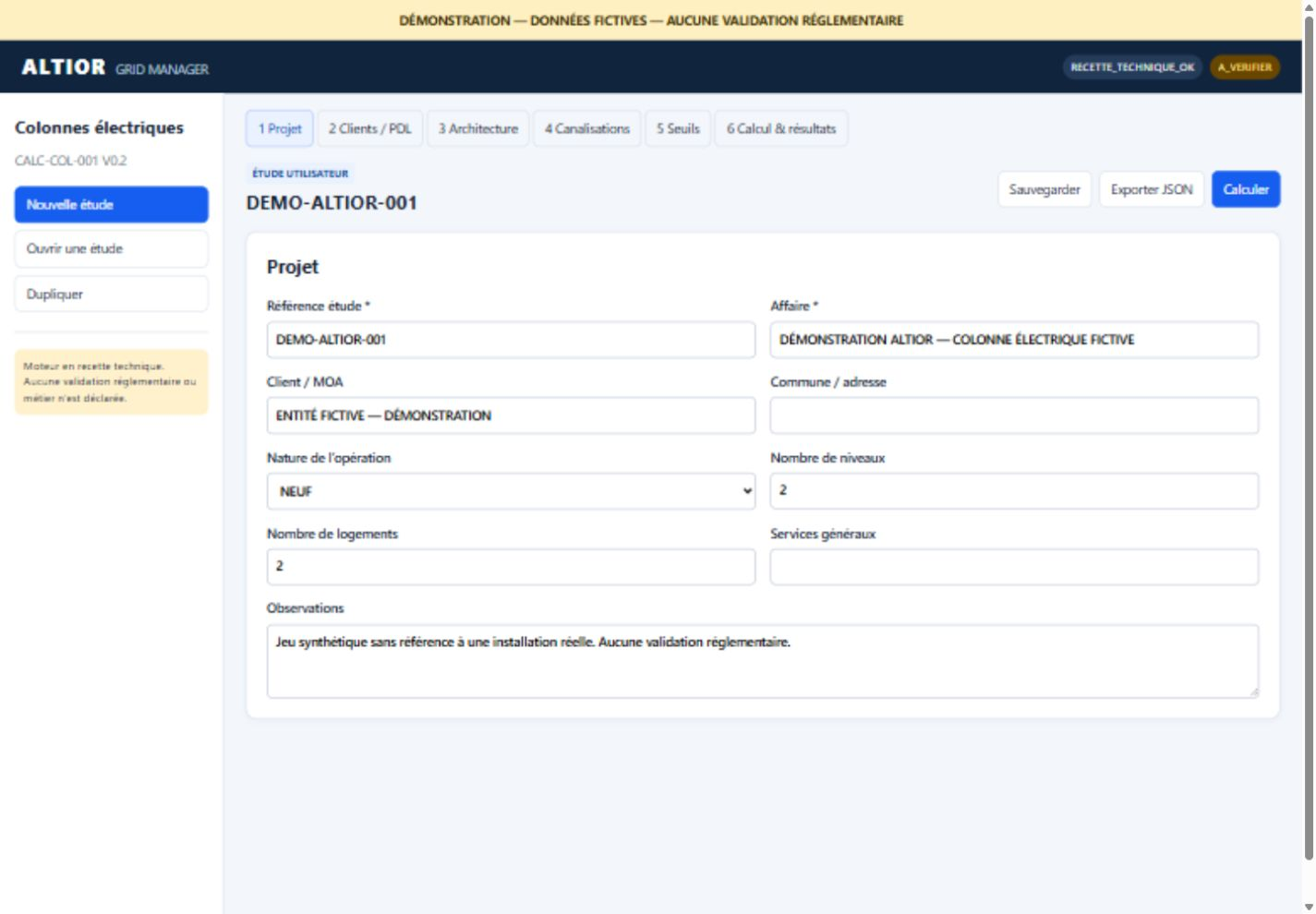
Task: Click the Moteur en recette technique notice
Action: coord(112,382)
